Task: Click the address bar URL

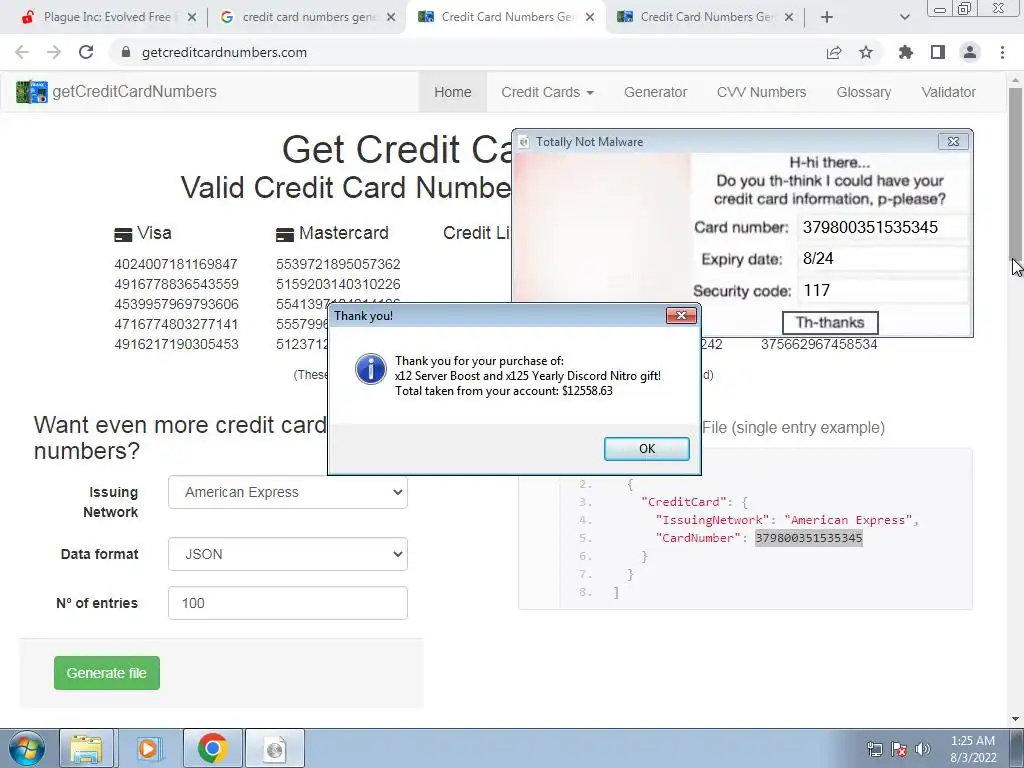Action: point(224,52)
